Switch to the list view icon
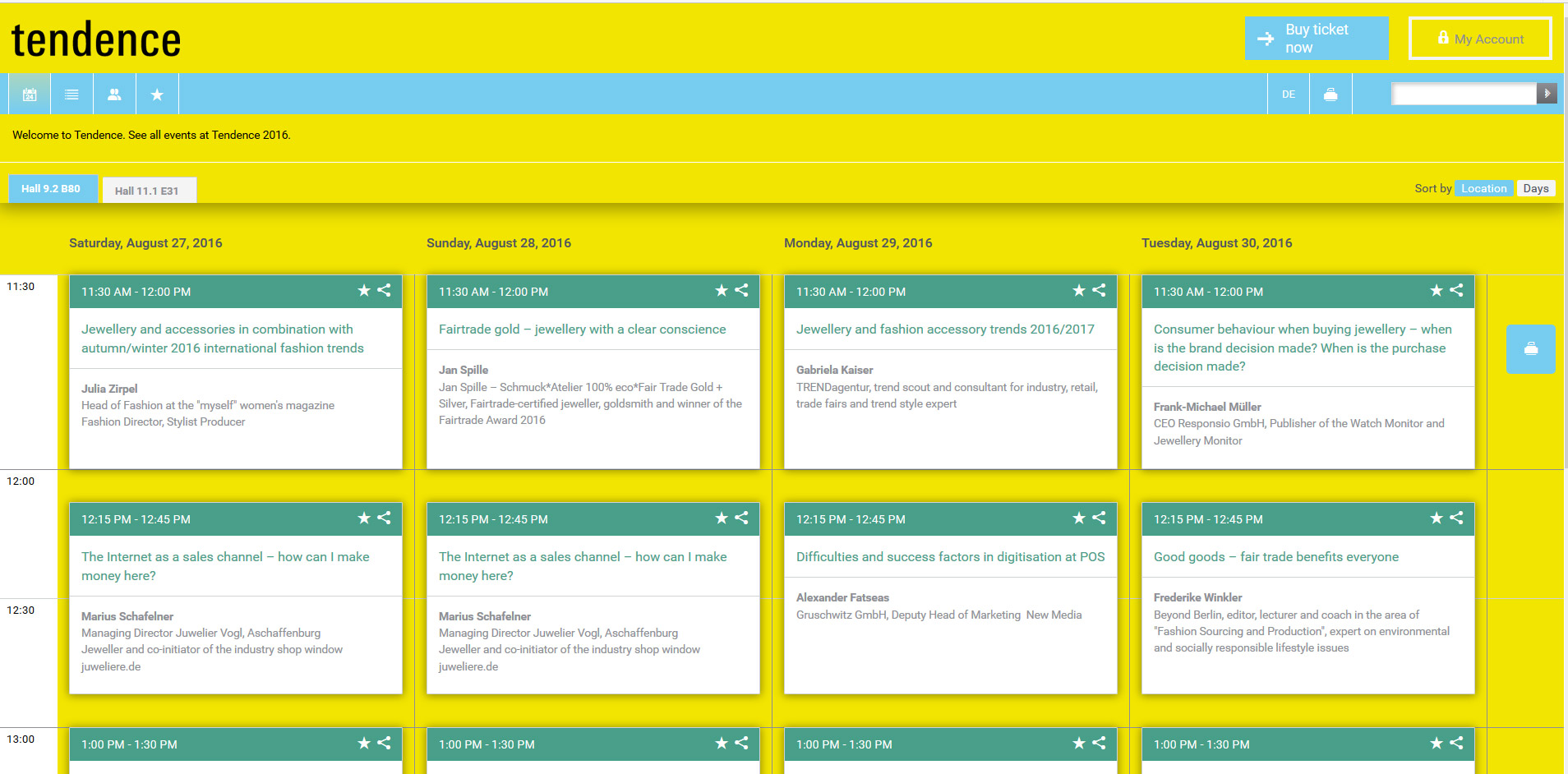 [x=72, y=94]
